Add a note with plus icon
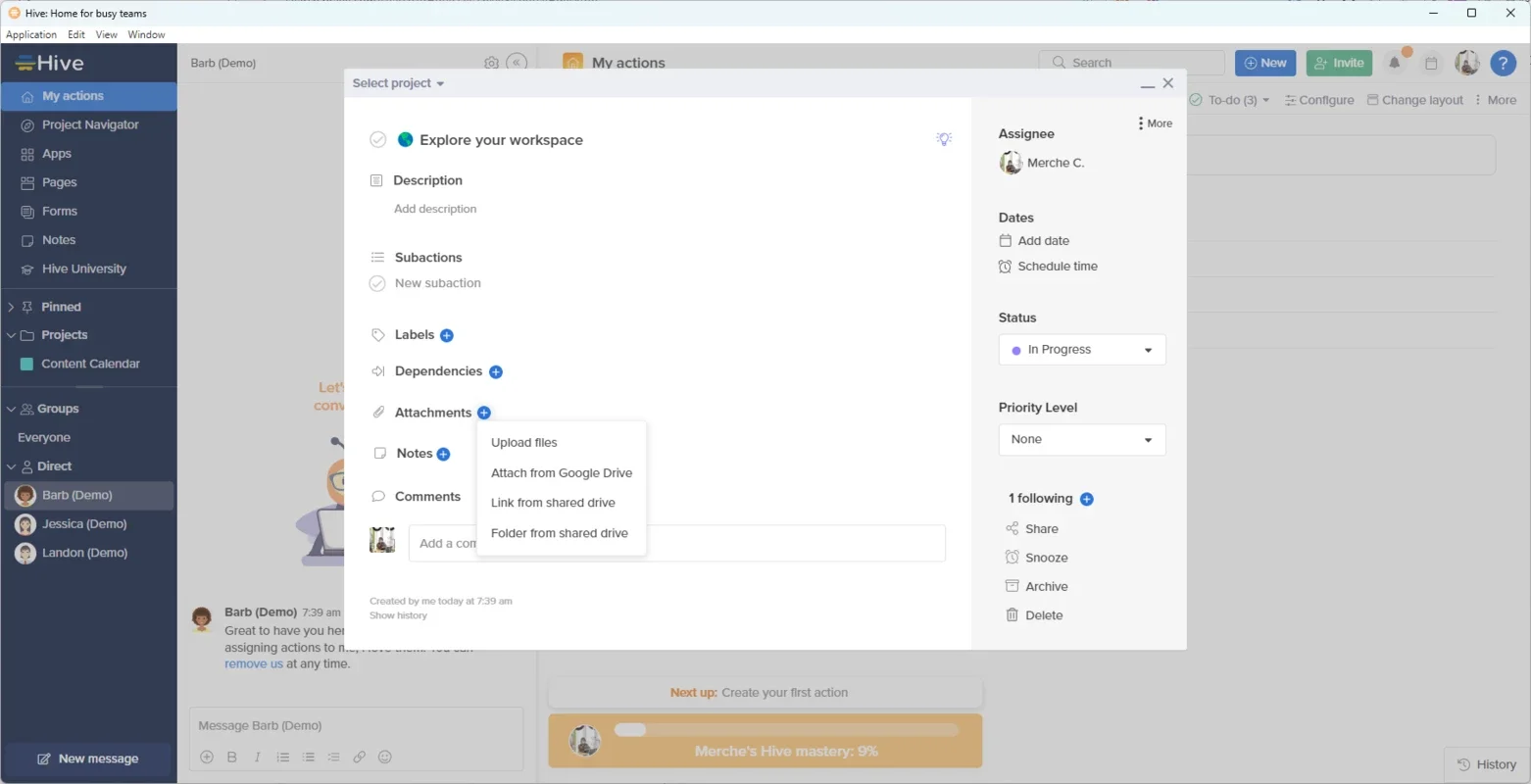Screen dimensions: 1531x784 [443, 454]
